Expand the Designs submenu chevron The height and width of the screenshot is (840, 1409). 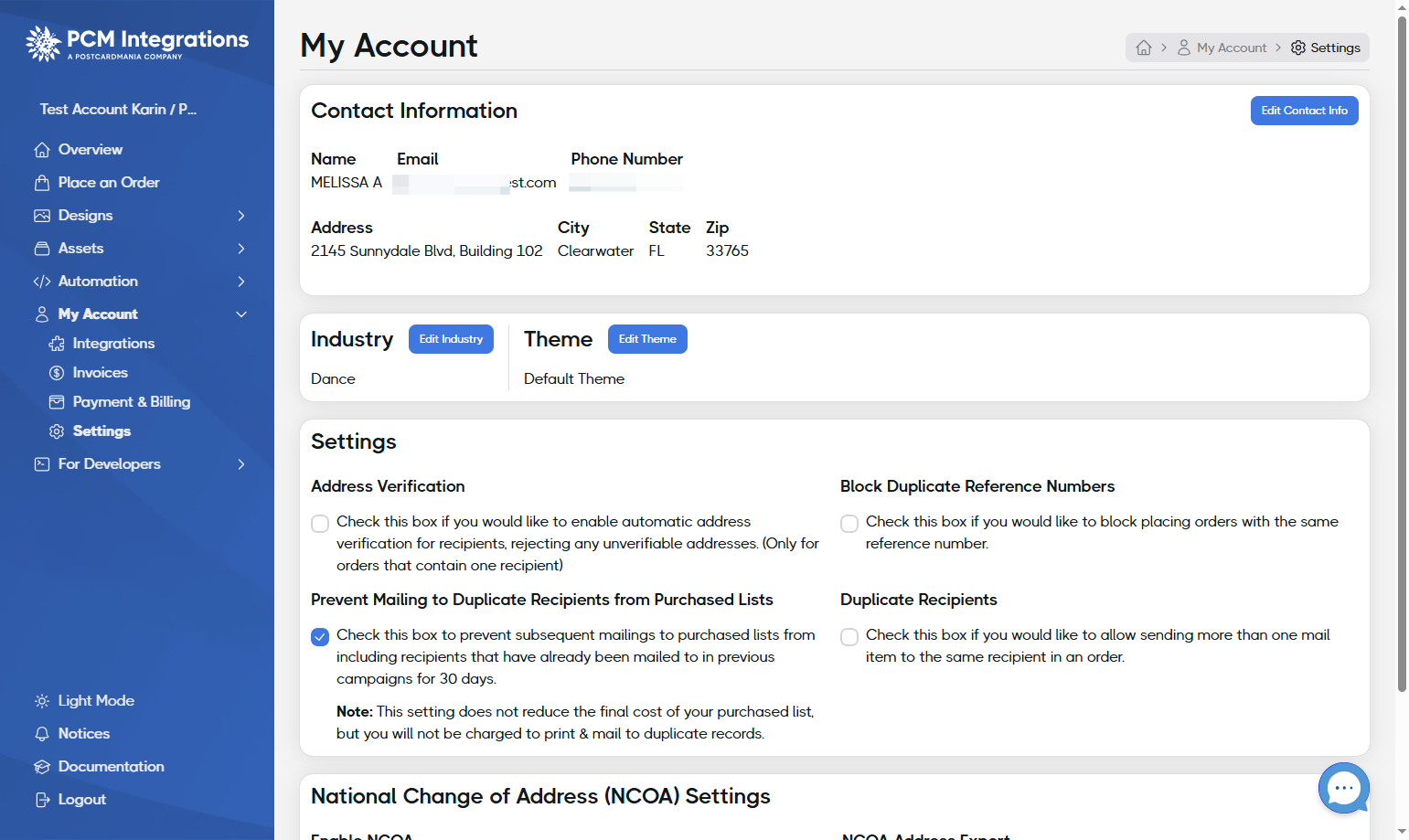(x=241, y=216)
